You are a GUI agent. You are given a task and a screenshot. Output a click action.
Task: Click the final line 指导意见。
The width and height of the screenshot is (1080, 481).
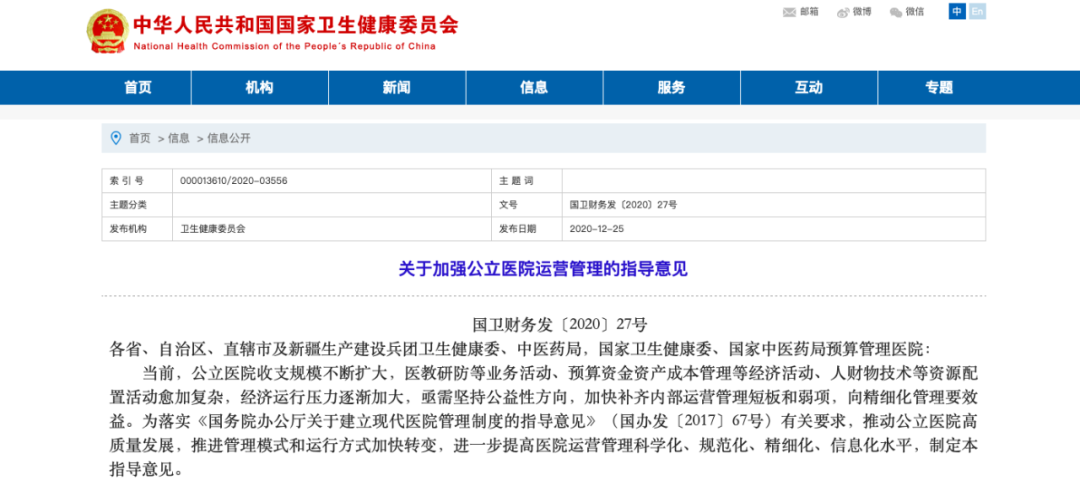[x=147, y=471]
